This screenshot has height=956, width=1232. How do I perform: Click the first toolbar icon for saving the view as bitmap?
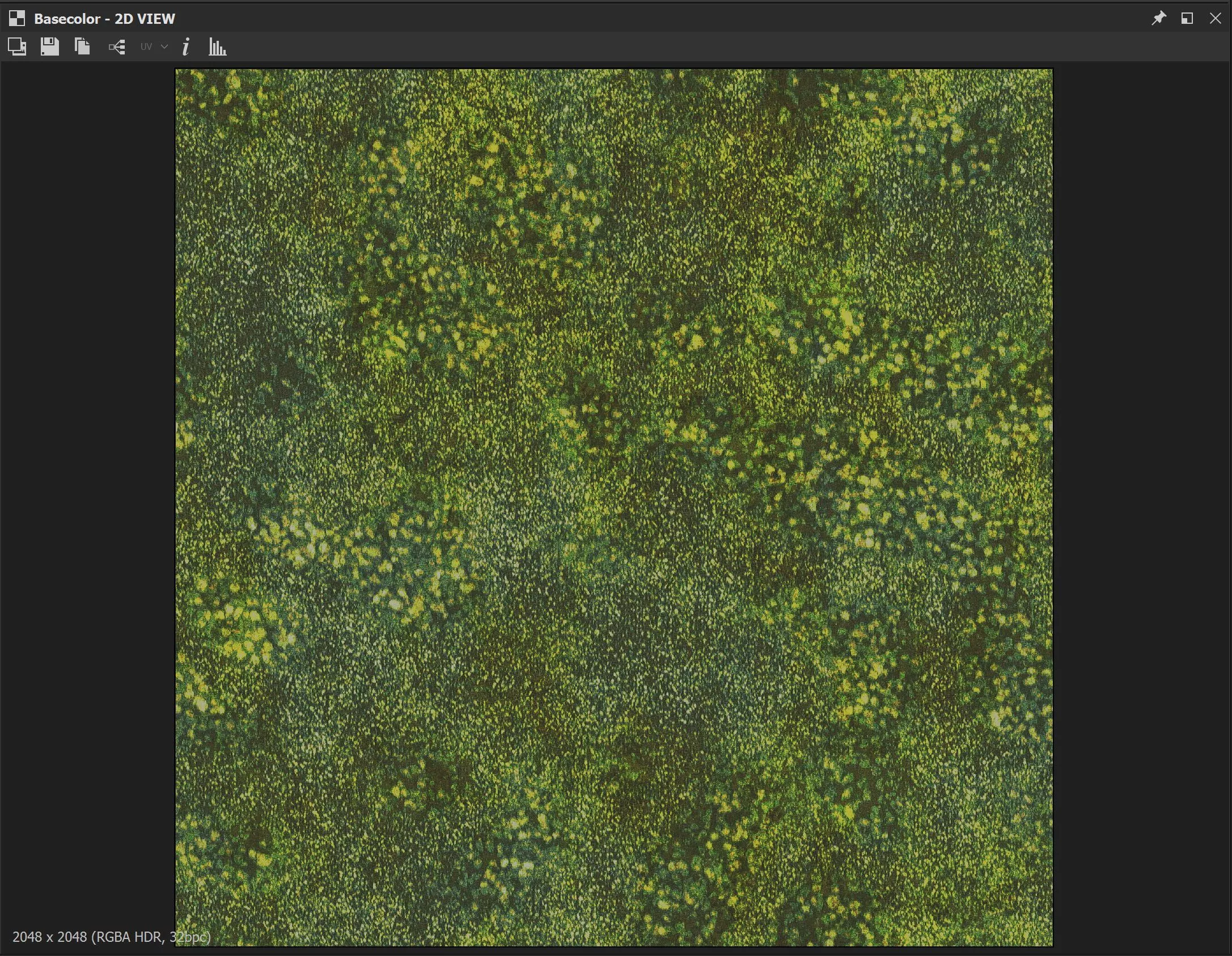point(17,46)
